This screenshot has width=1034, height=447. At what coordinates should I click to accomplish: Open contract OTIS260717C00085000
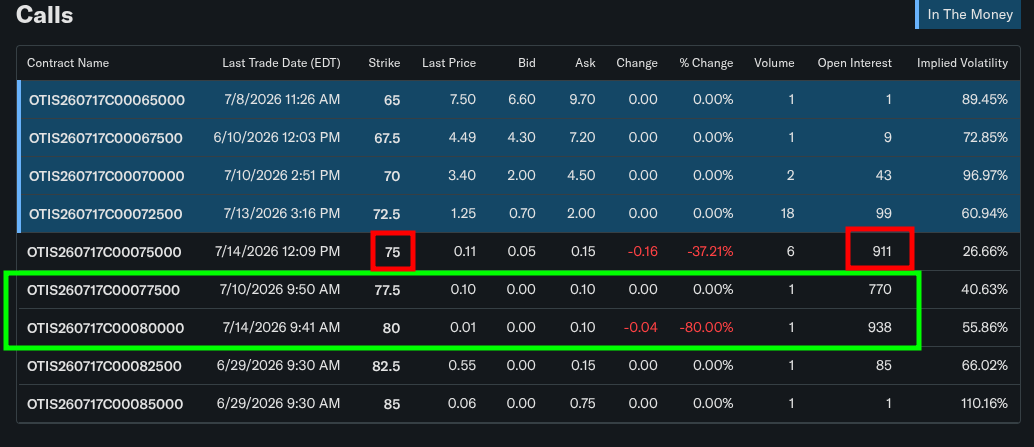click(105, 404)
